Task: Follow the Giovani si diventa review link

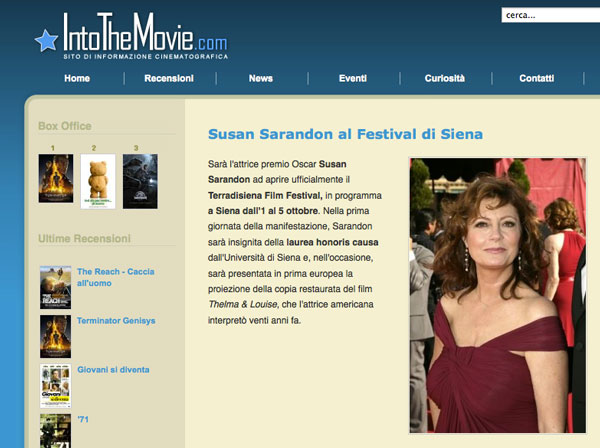Action: pyautogui.click(x=113, y=370)
